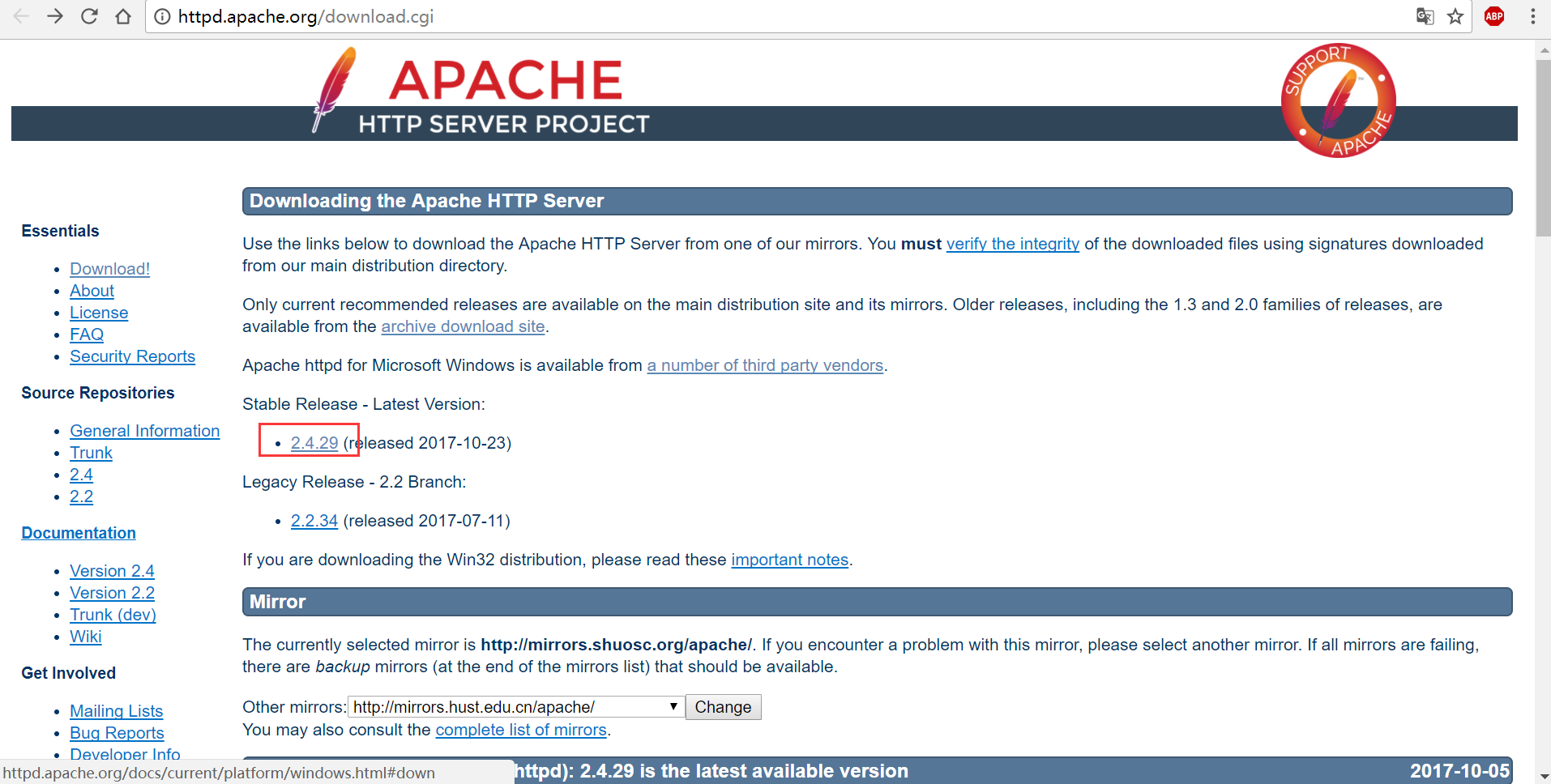Screen dimensions: 1551x784
Task: Go forward with the browser forward arrow
Action: 55,16
